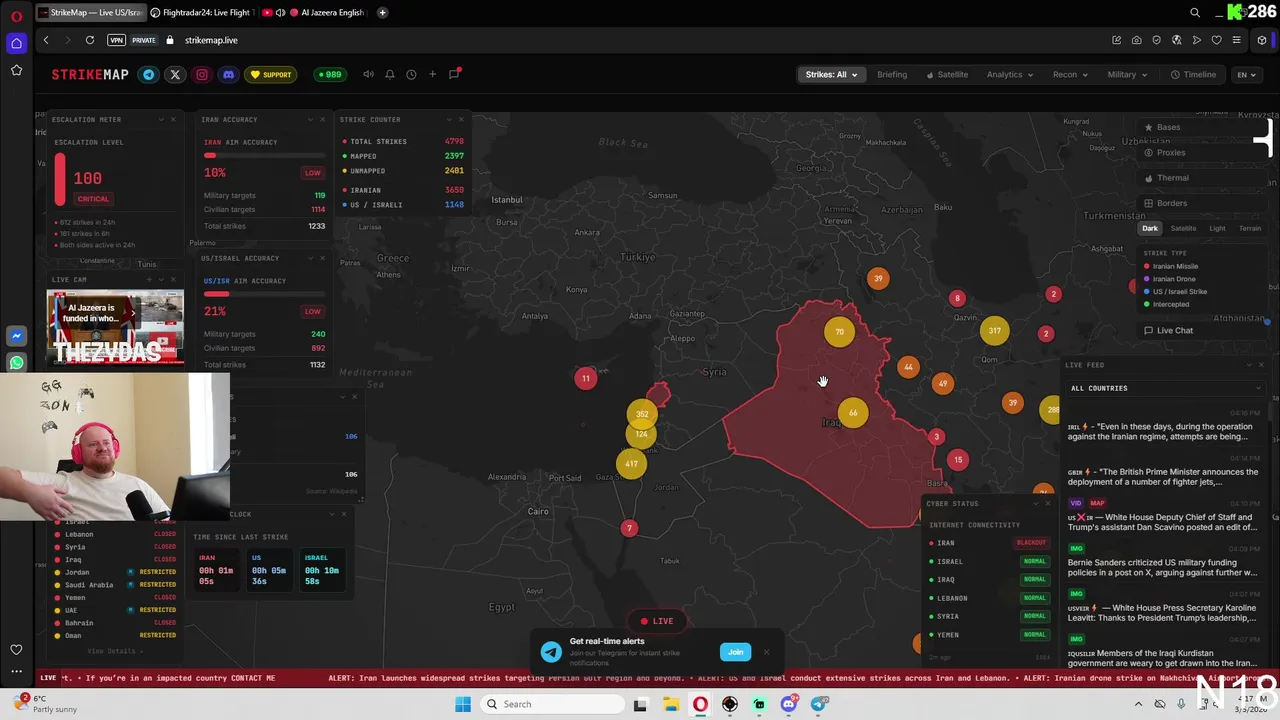The width and height of the screenshot is (1280, 720).
Task: Open Opera sidebar home icon
Action: [x=16, y=43]
